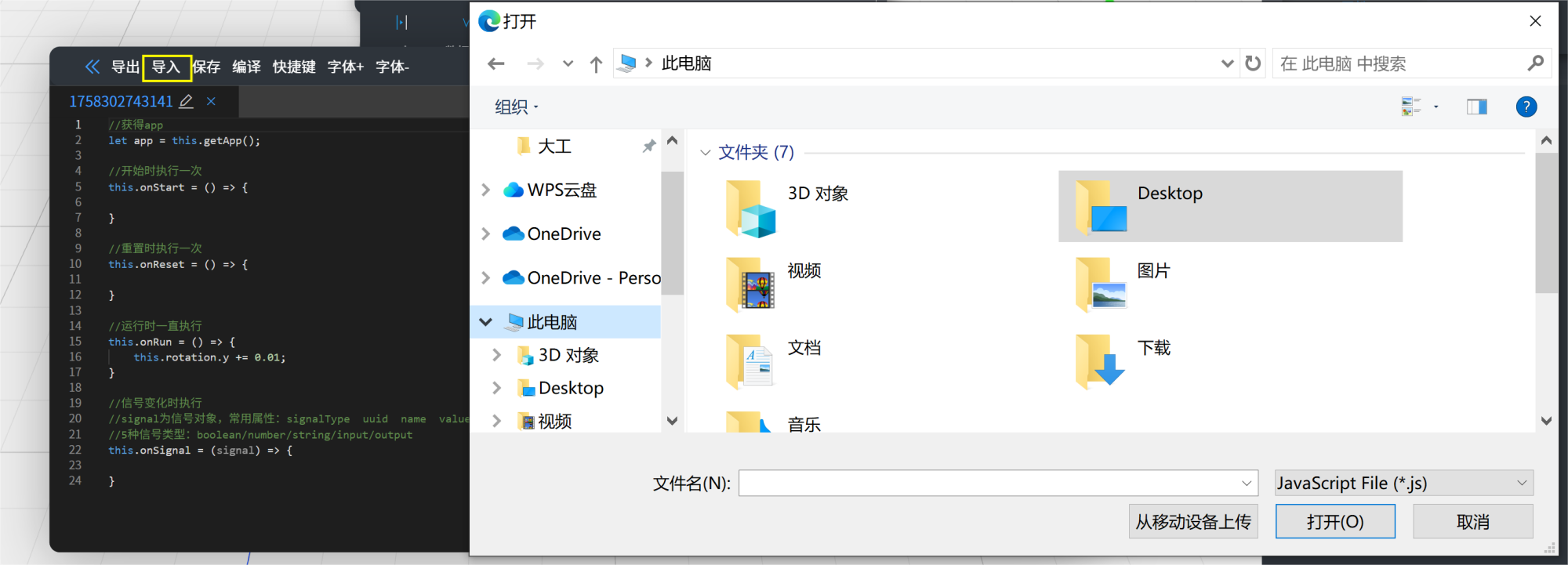Close the 1758302743141 script tab
1568x565 pixels.
coord(211,101)
